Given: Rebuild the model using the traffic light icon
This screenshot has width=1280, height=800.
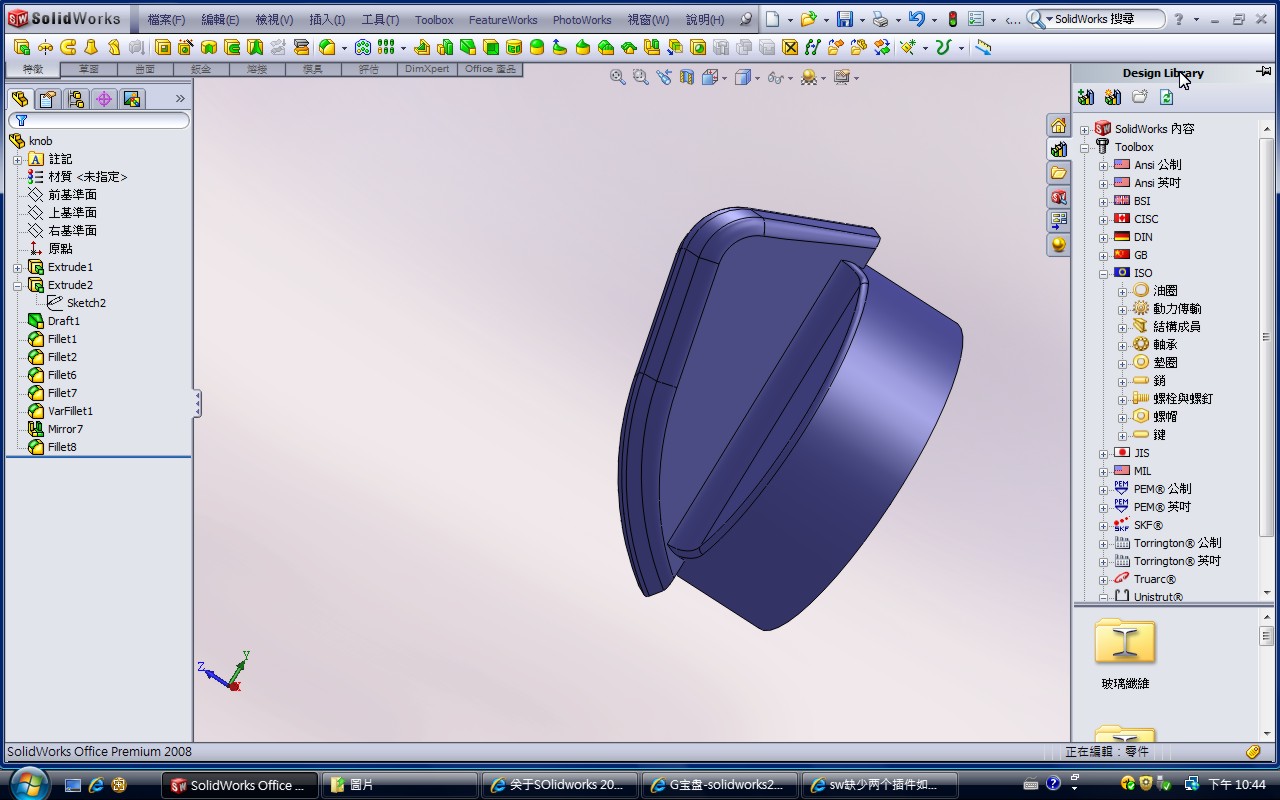Looking at the screenshot, I should [952, 19].
